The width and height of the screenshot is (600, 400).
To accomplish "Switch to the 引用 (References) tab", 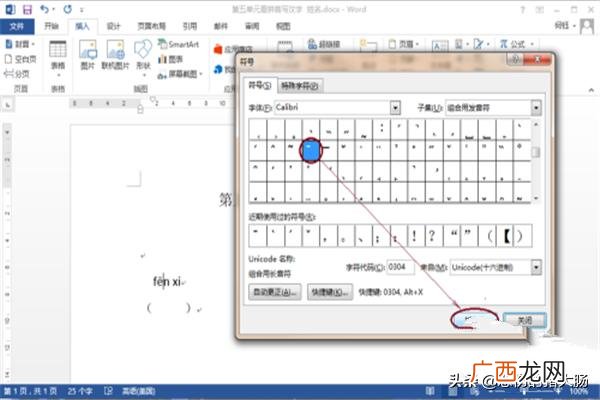I will [x=189, y=26].
